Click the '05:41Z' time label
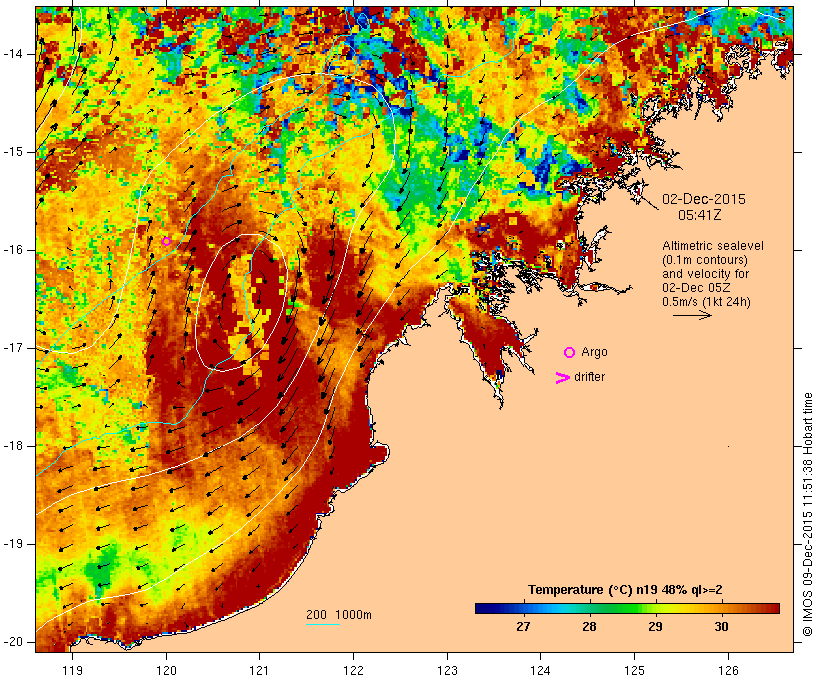 700,215
